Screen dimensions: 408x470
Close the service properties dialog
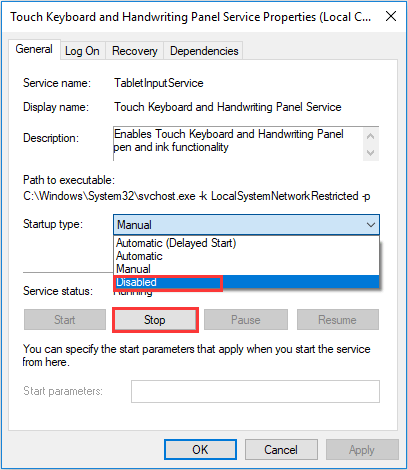pos(391,16)
